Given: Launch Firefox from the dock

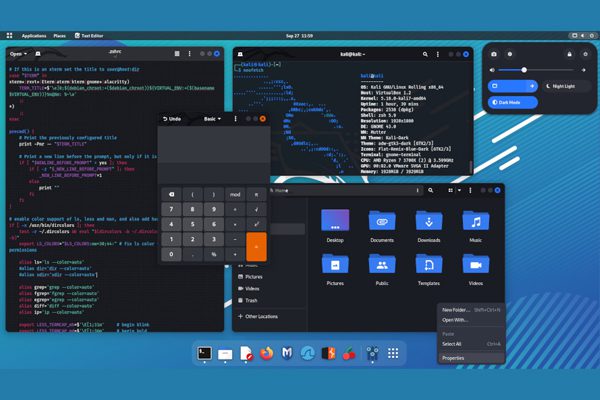Looking at the screenshot, I should tap(266, 353).
